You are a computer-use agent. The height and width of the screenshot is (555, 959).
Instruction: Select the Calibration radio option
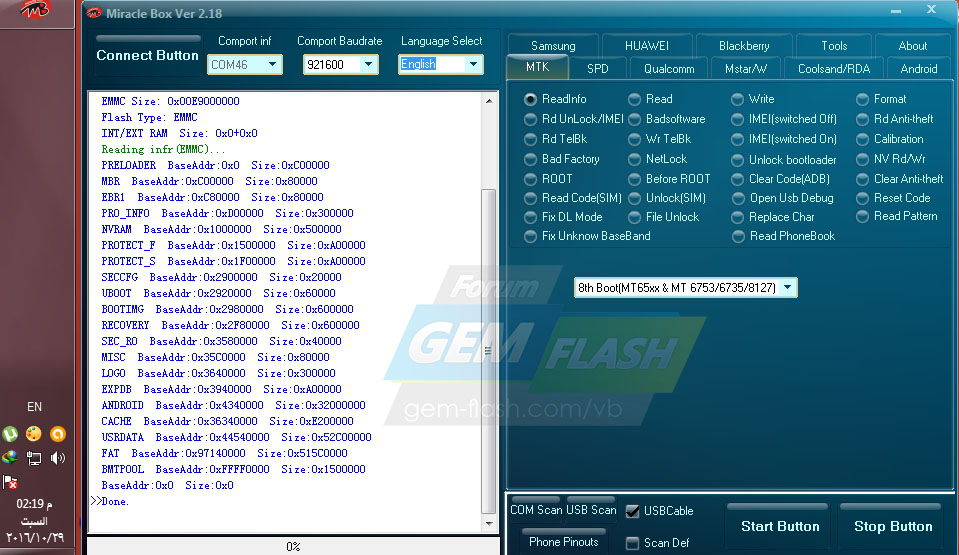point(890,139)
